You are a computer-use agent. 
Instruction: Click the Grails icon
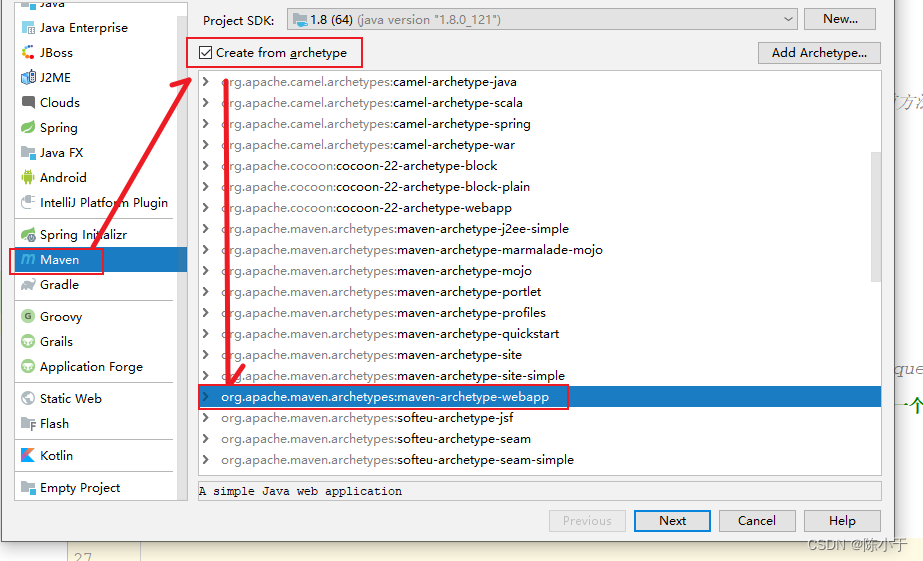[28, 341]
